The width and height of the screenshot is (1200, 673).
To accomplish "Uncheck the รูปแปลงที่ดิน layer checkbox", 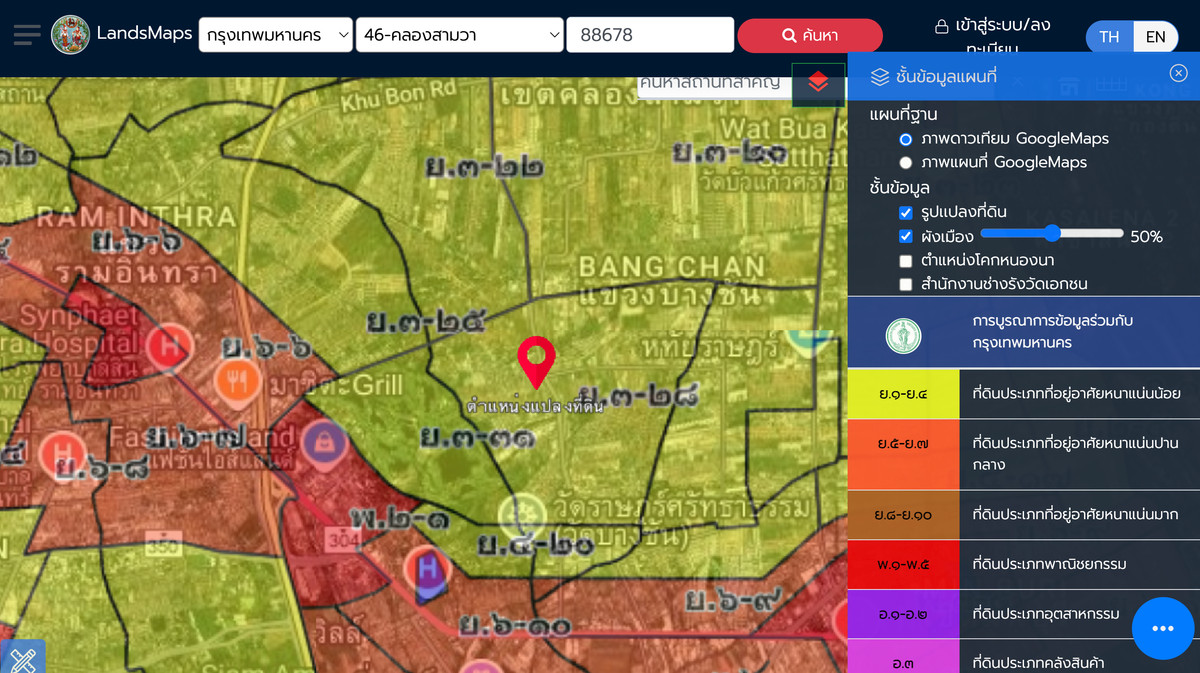I will (x=906, y=213).
